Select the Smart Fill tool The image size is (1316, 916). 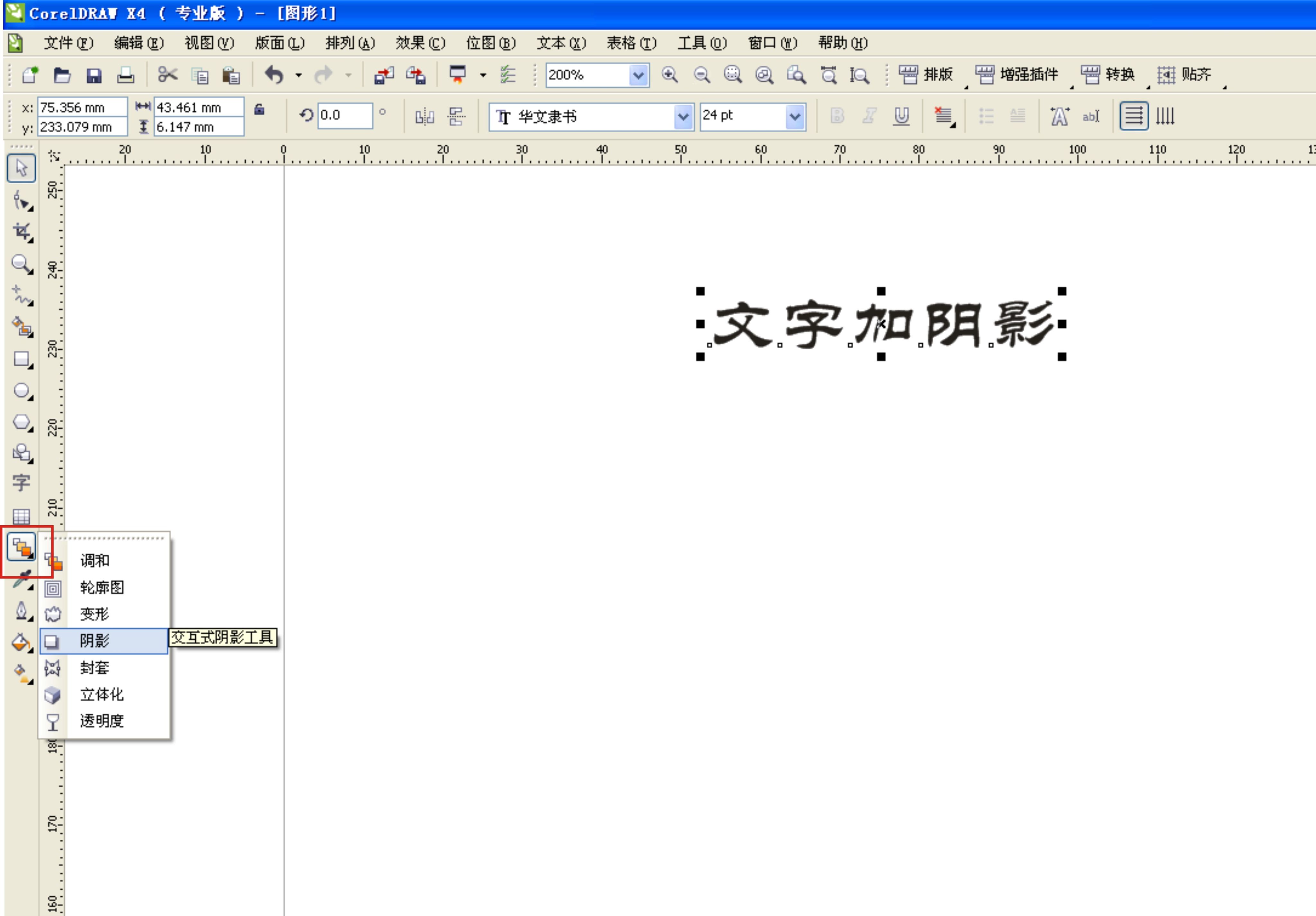coord(22,326)
